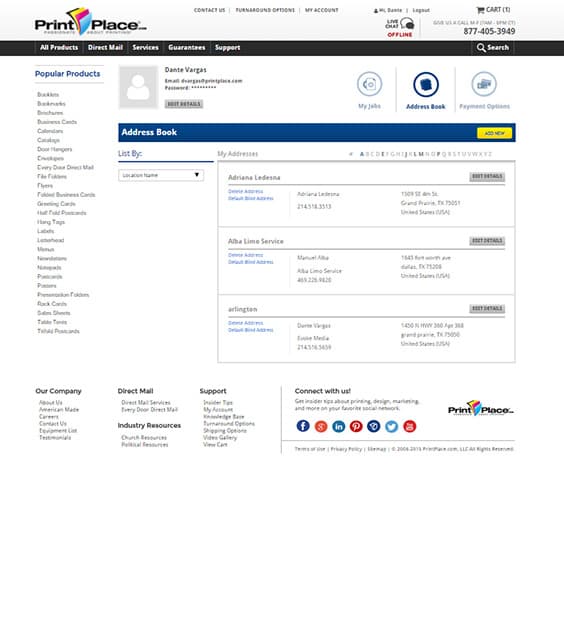Open Brochures in Popular Products
This screenshot has width=564, height=632.
click(50, 113)
